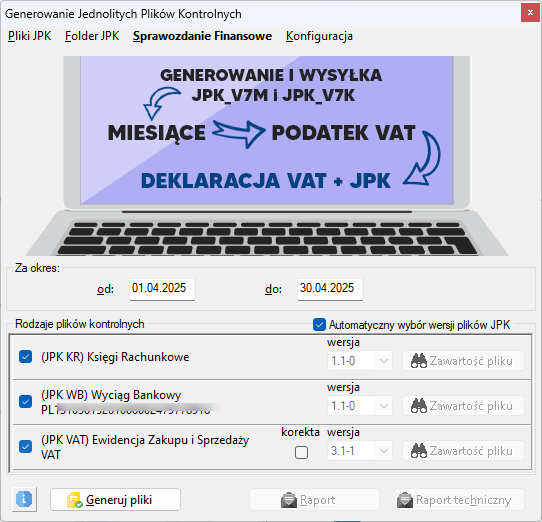Toggle Automatyczny wybór wersji plików JPK
Viewport: 542px width, 522px height.
pos(319,325)
